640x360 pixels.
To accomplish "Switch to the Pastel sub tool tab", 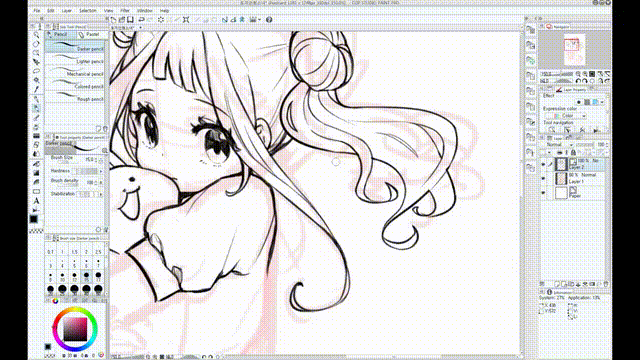I will 90,35.
